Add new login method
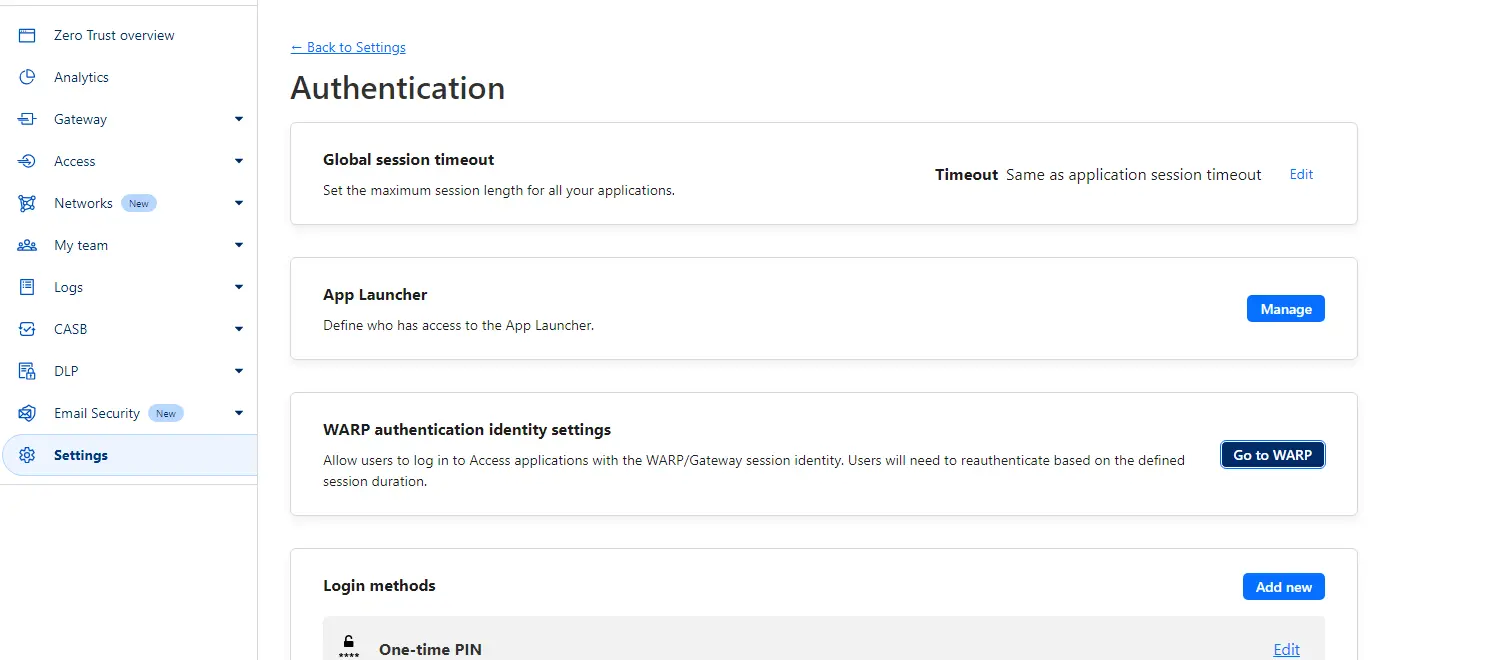 pyautogui.click(x=1283, y=587)
